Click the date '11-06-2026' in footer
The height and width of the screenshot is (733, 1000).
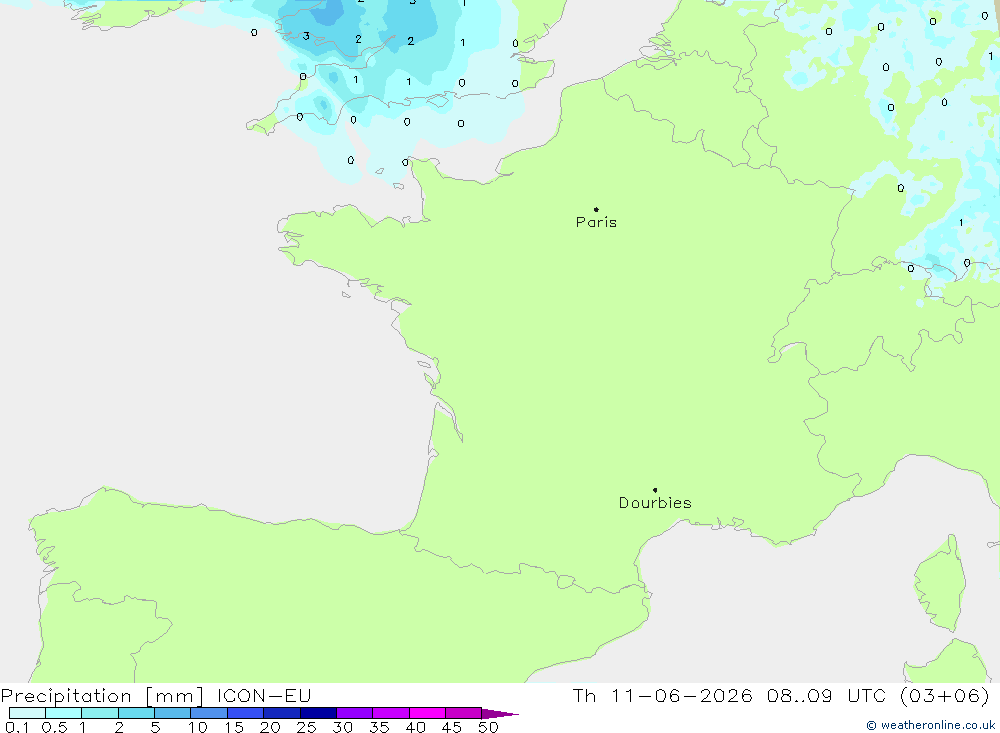(x=682, y=696)
